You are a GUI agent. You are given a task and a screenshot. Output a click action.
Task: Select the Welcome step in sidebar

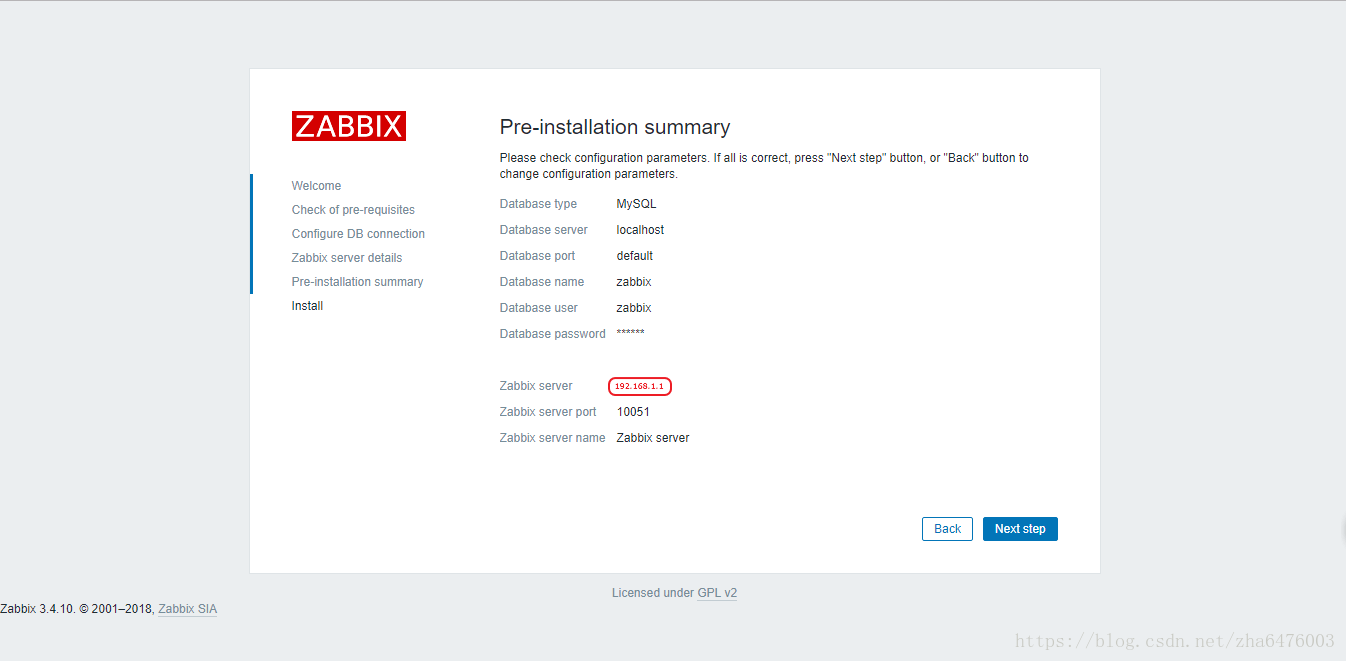coord(316,186)
